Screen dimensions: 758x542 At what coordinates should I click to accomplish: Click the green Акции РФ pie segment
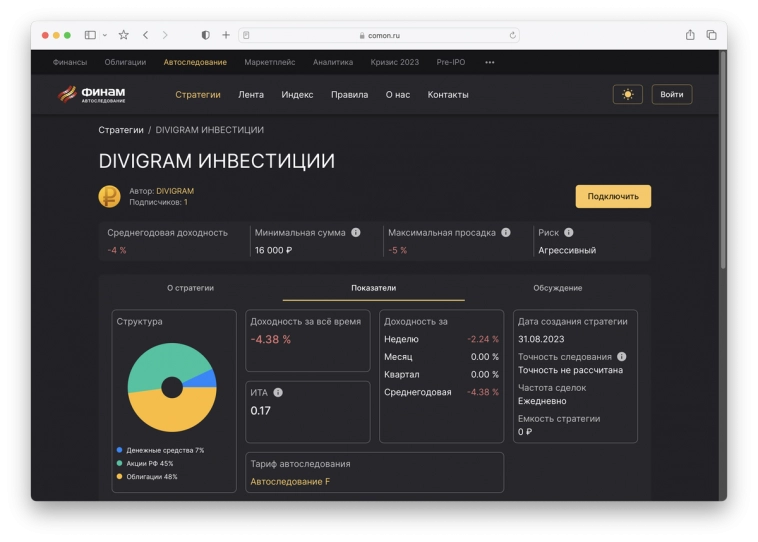(164, 362)
